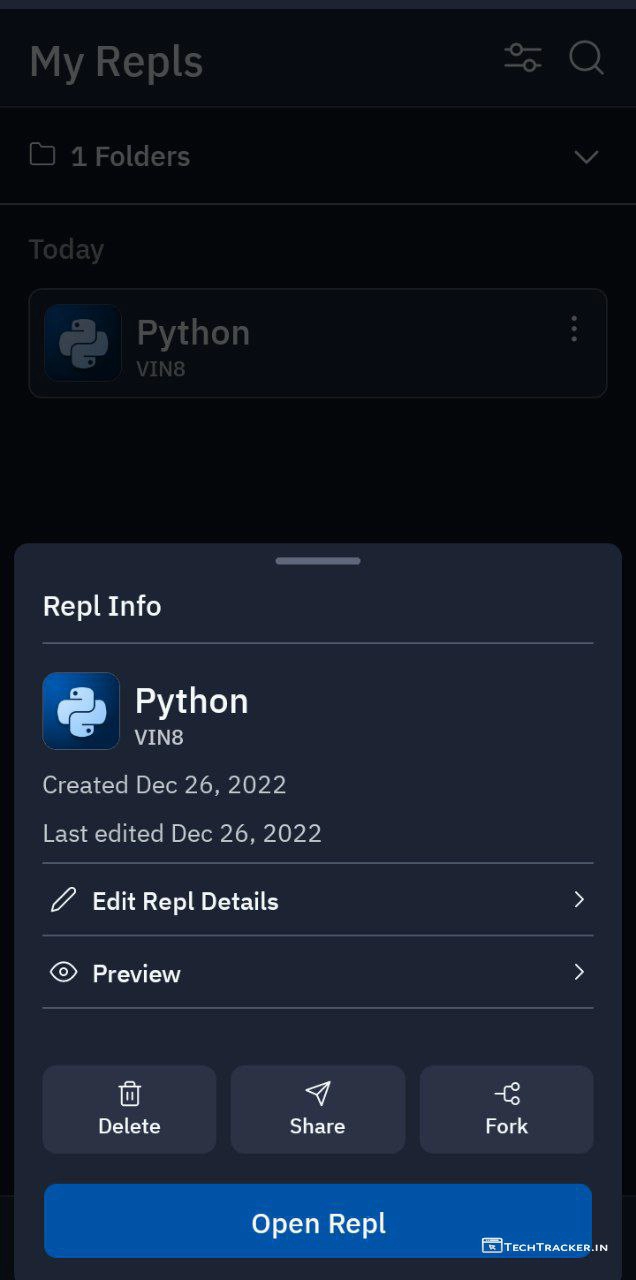Choose the Preview menu entry

(137, 974)
